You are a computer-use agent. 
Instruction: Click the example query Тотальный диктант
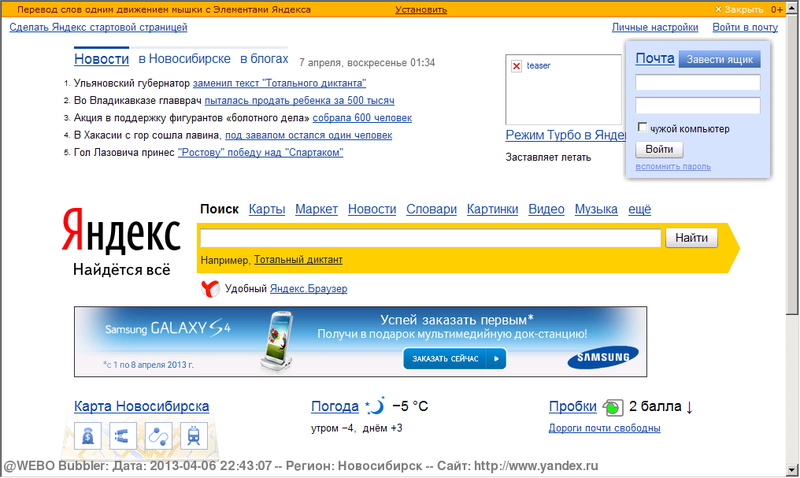pos(298,260)
